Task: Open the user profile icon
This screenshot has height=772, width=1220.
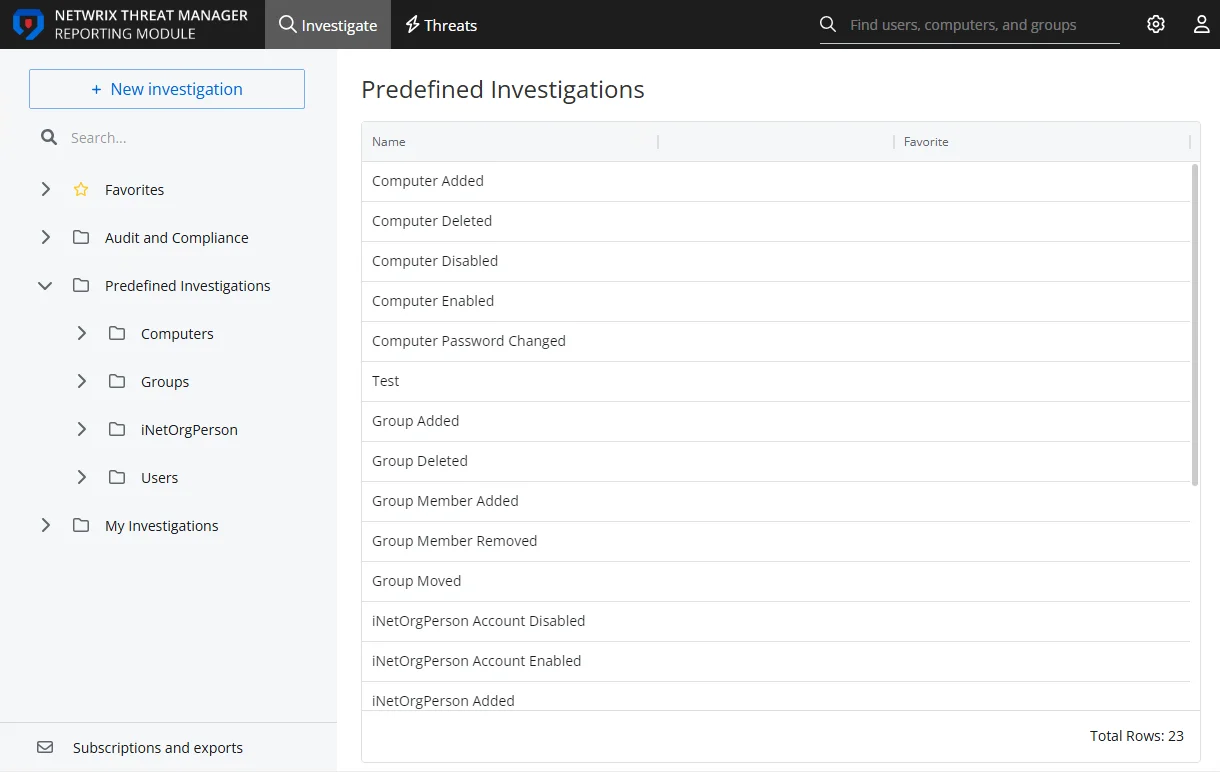Action: pyautogui.click(x=1202, y=24)
